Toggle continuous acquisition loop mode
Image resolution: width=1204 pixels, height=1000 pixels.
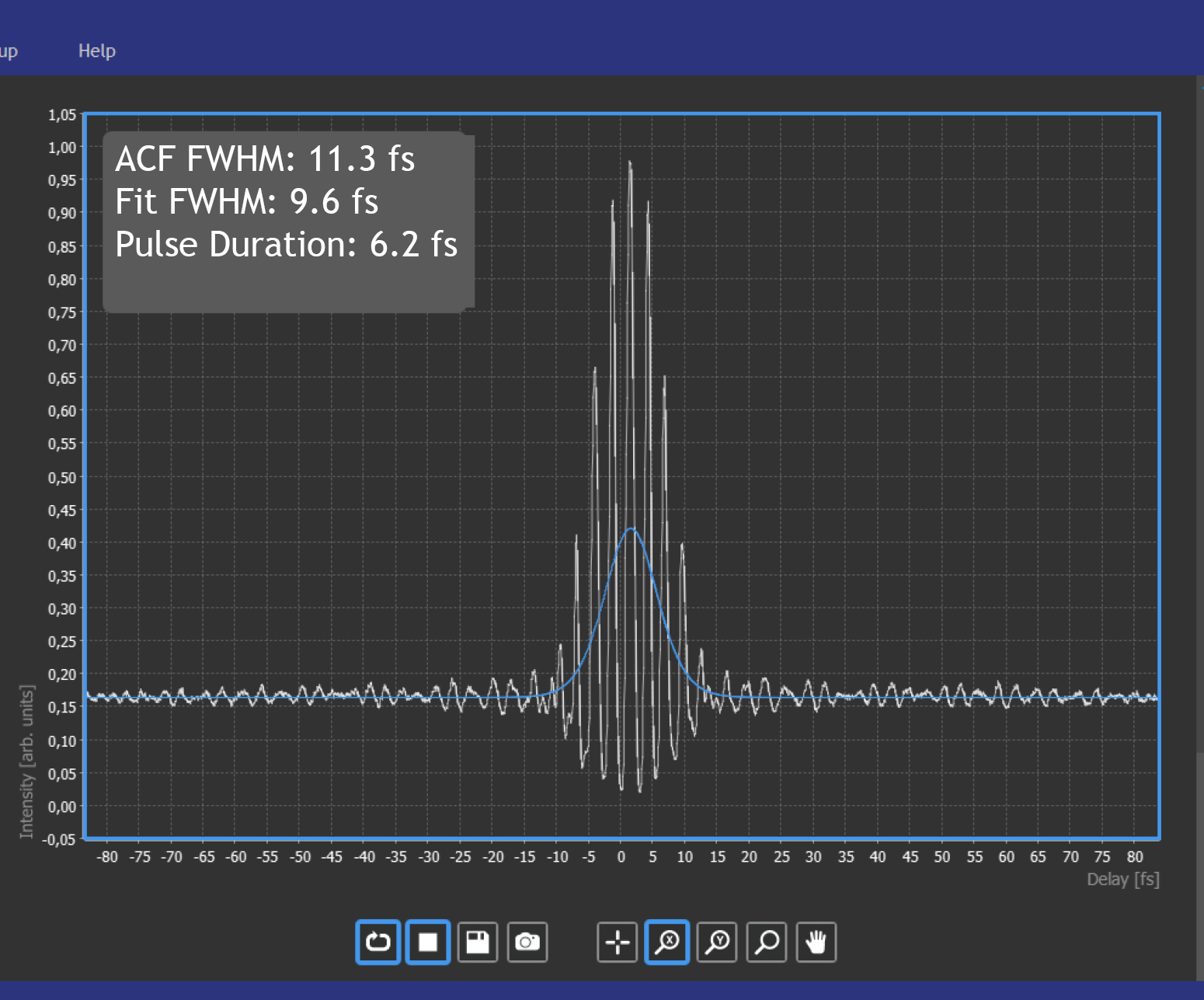click(x=378, y=942)
